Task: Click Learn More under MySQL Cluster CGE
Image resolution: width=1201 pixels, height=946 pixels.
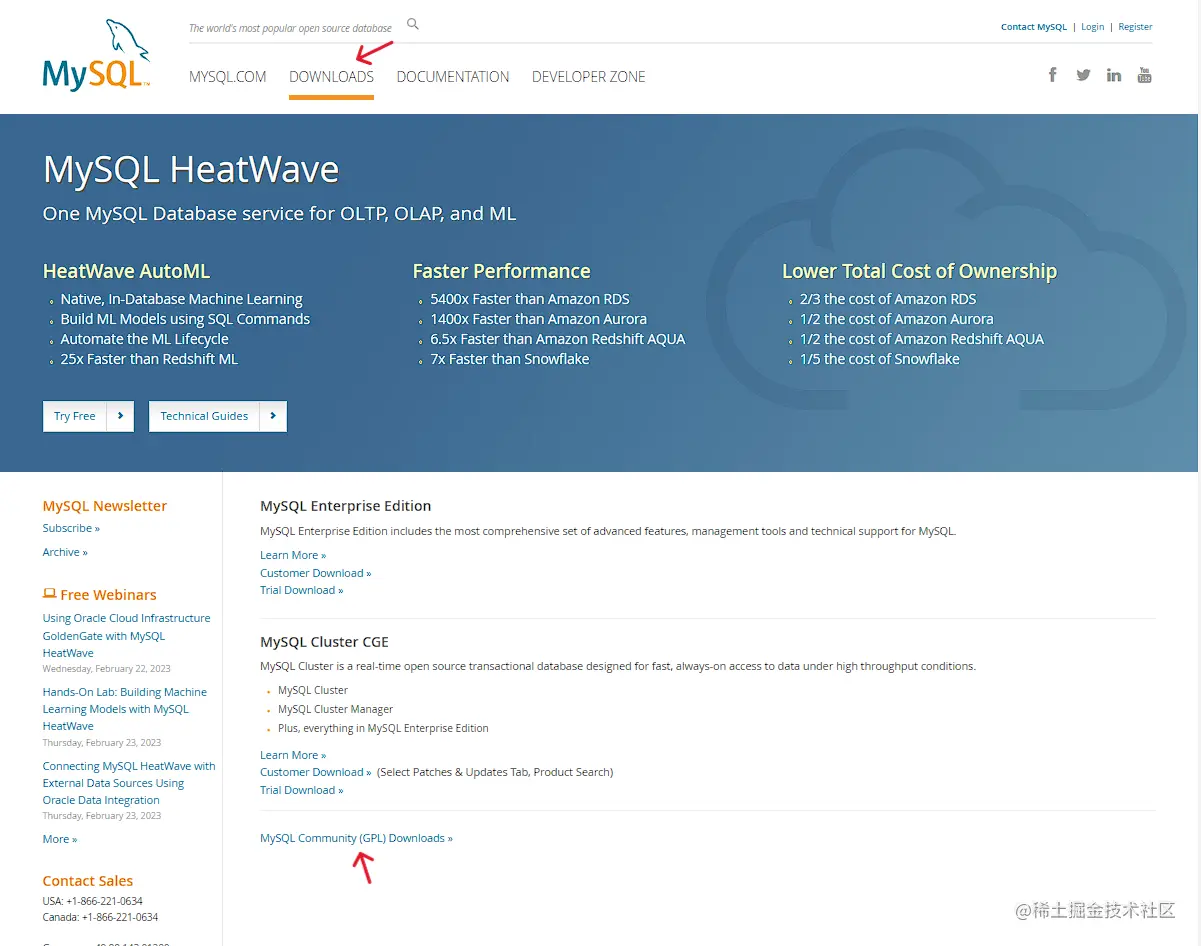Action: (x=293, y=755)
